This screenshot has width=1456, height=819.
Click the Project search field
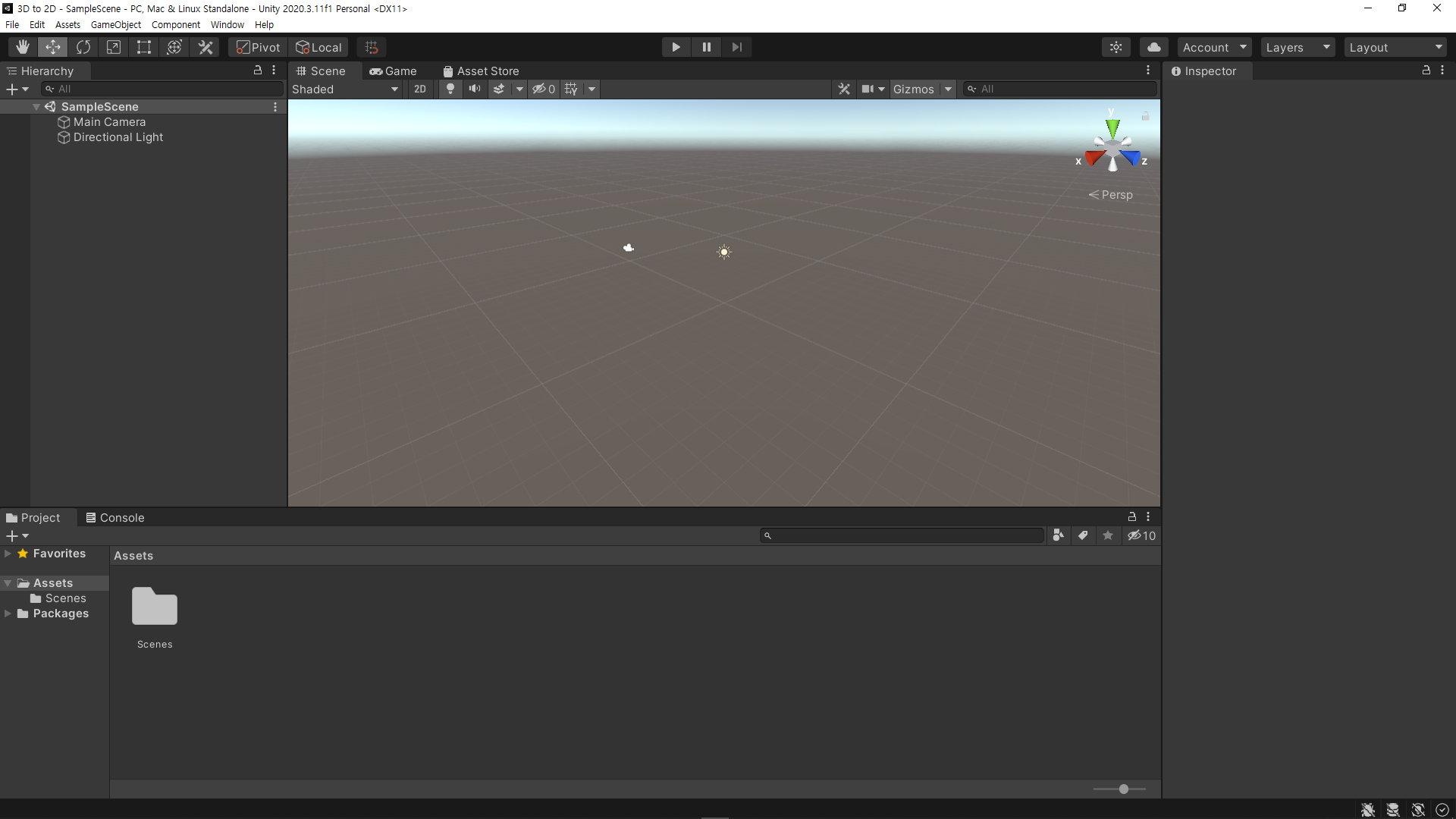pyautogui.click(x=902, y=535)
